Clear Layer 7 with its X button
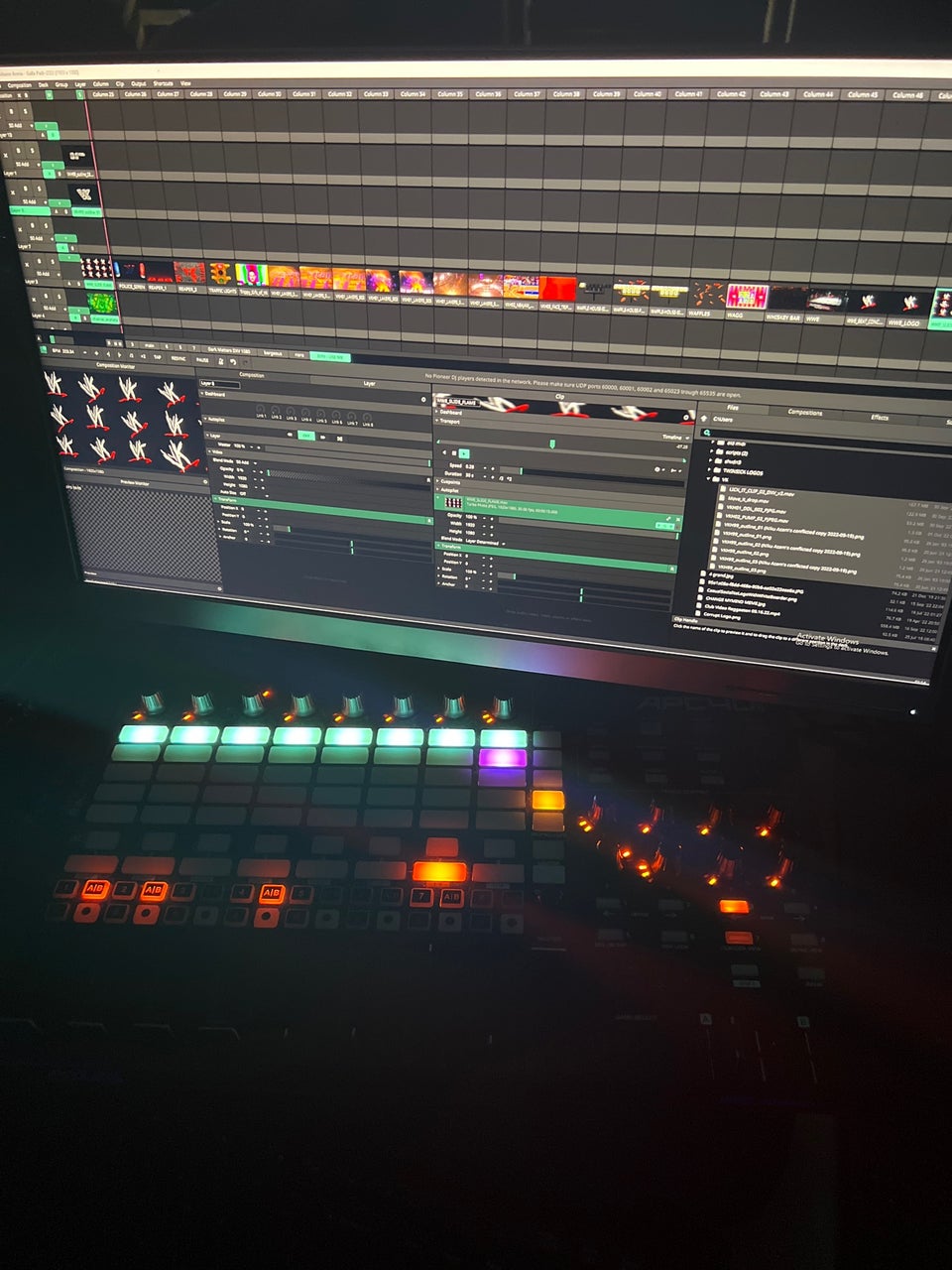952x1270 pixels. pyautogui.click(x=21, y=229)
